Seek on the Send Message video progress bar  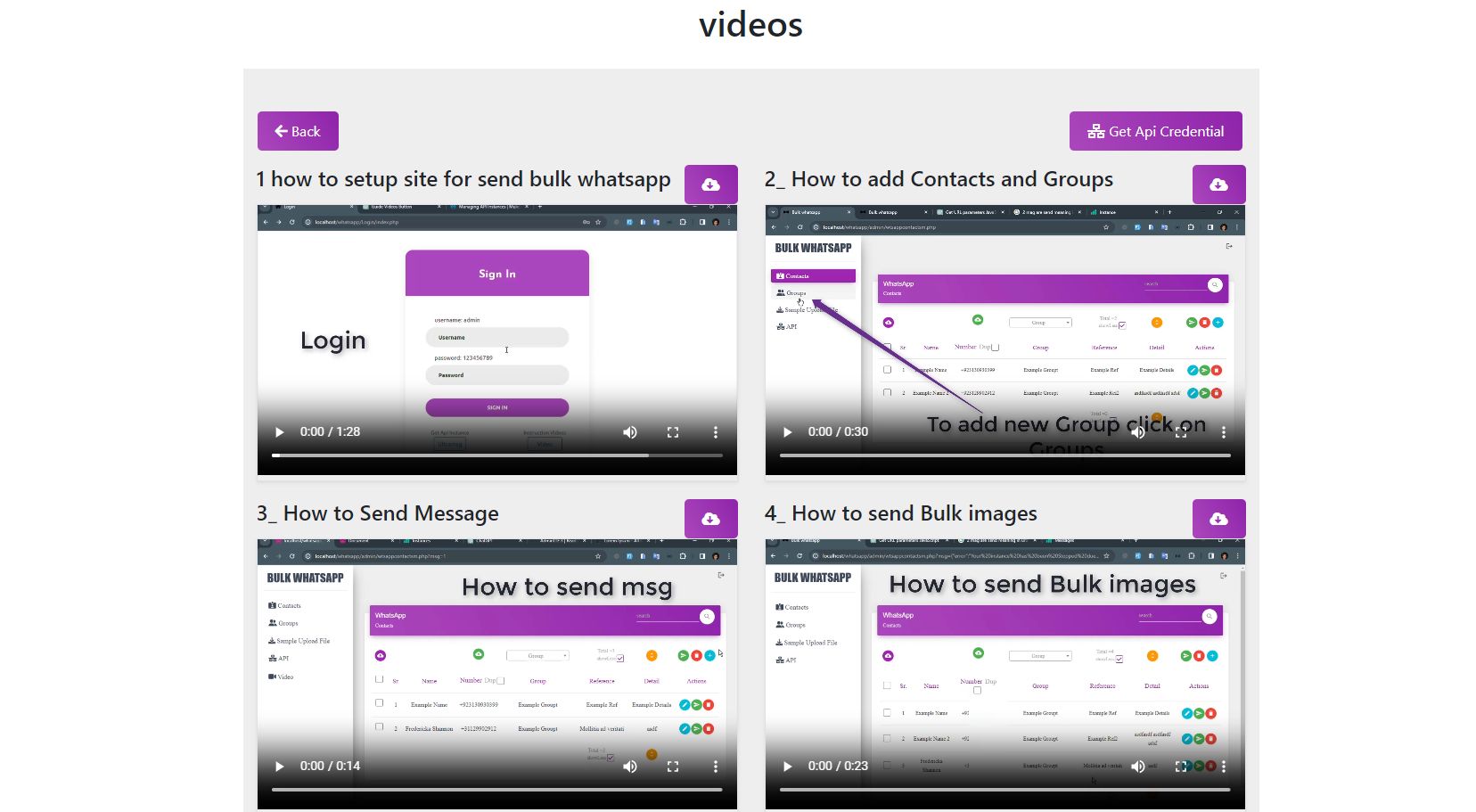point(497,790)
